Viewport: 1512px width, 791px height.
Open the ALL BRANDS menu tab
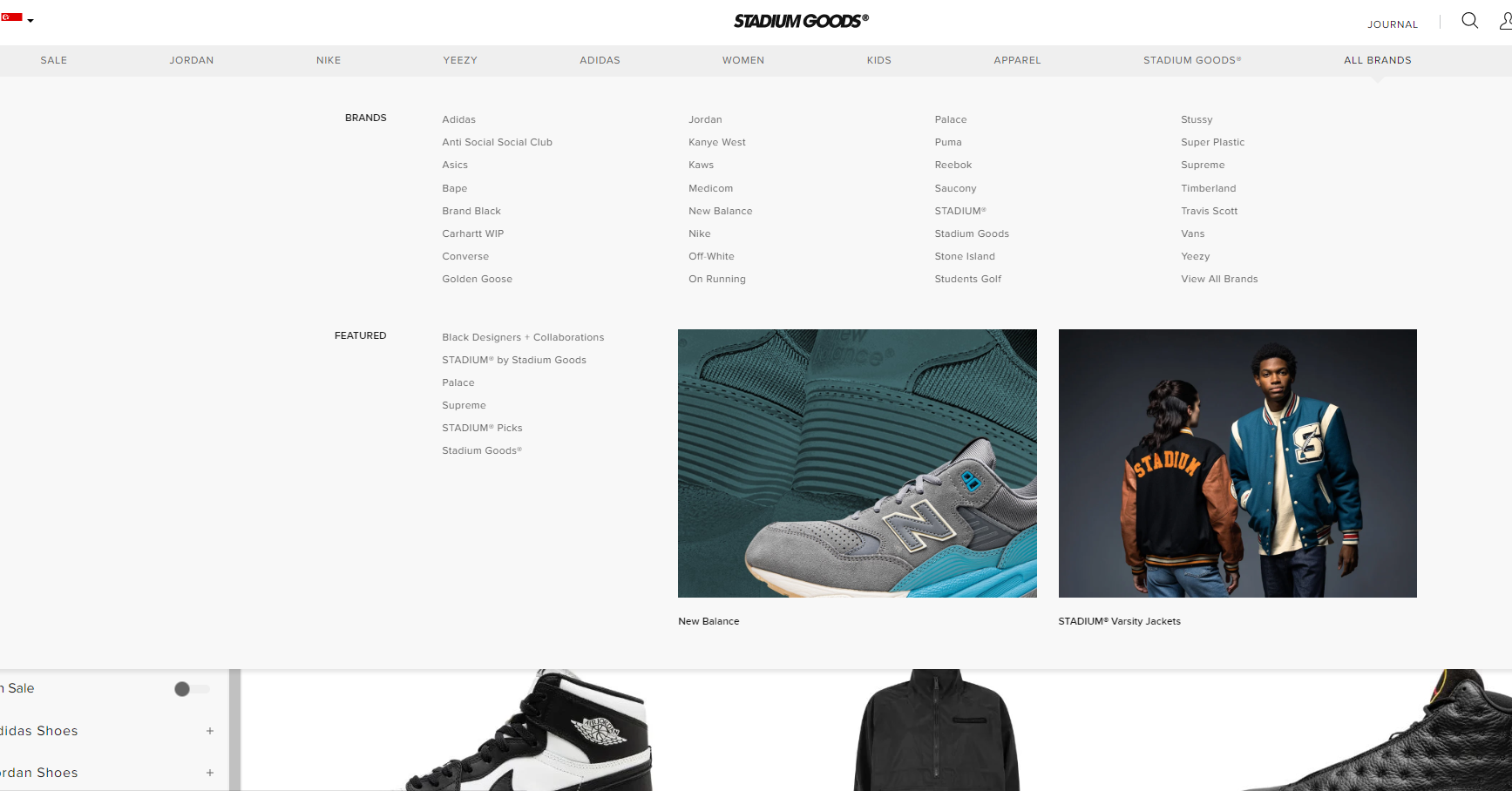coord(1377,60)
